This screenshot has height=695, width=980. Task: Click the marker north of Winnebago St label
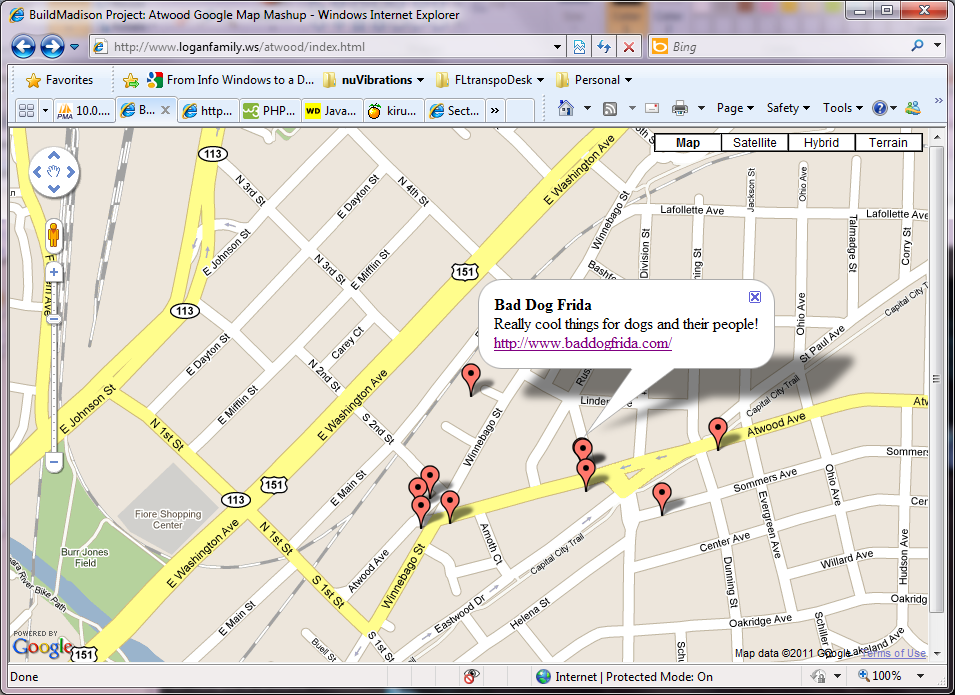pyautogui.click(x=471, y=379)
